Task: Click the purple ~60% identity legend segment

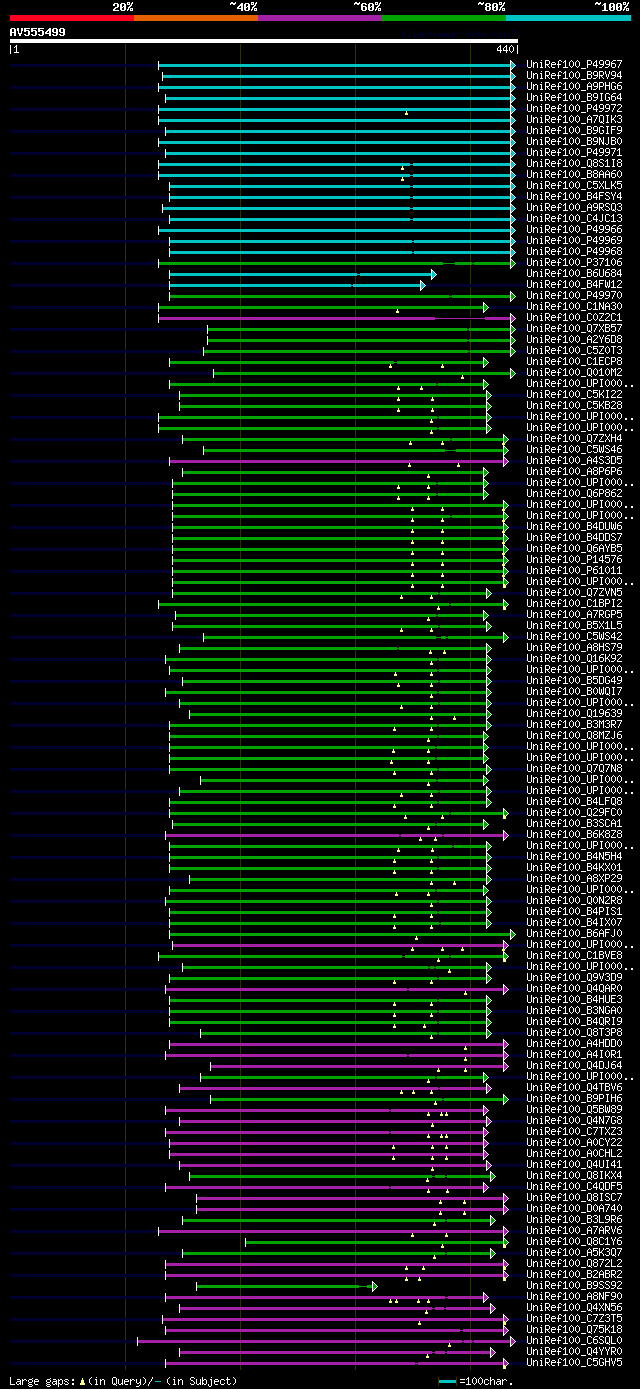Action: coord(320,17)
